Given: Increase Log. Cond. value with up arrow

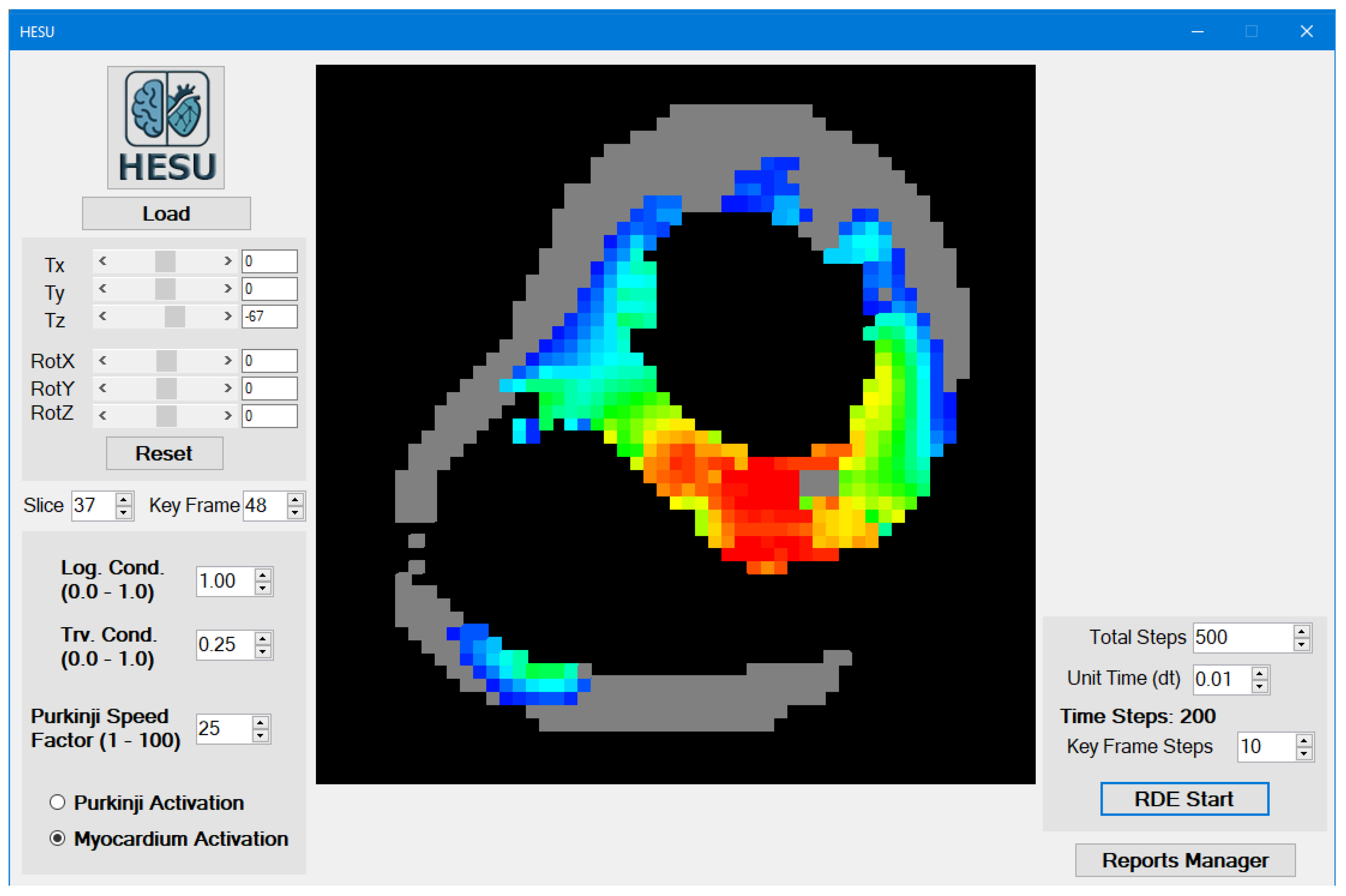Looking at the screenshot, I should (263, 575).
